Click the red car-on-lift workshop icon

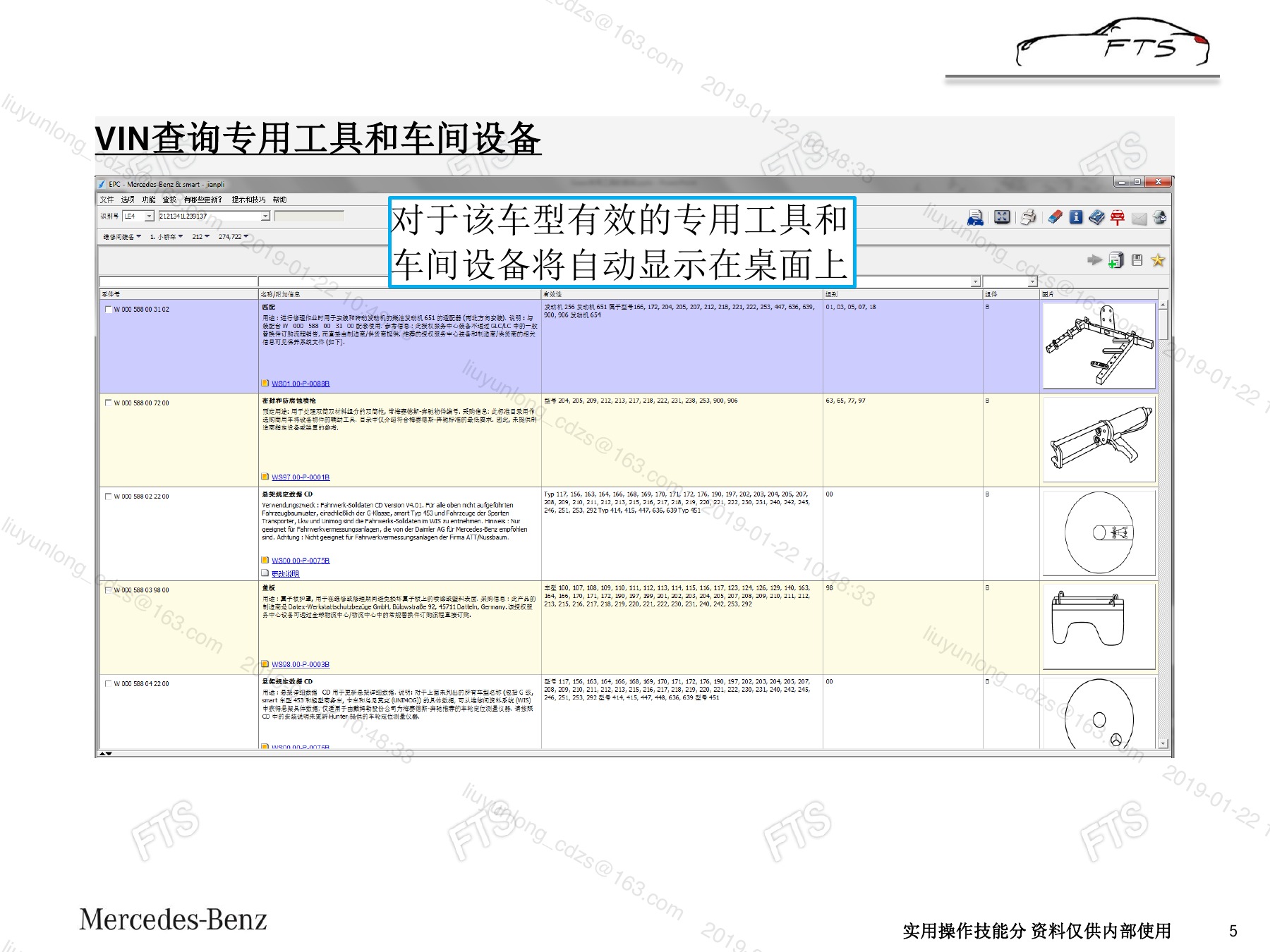1118,217
